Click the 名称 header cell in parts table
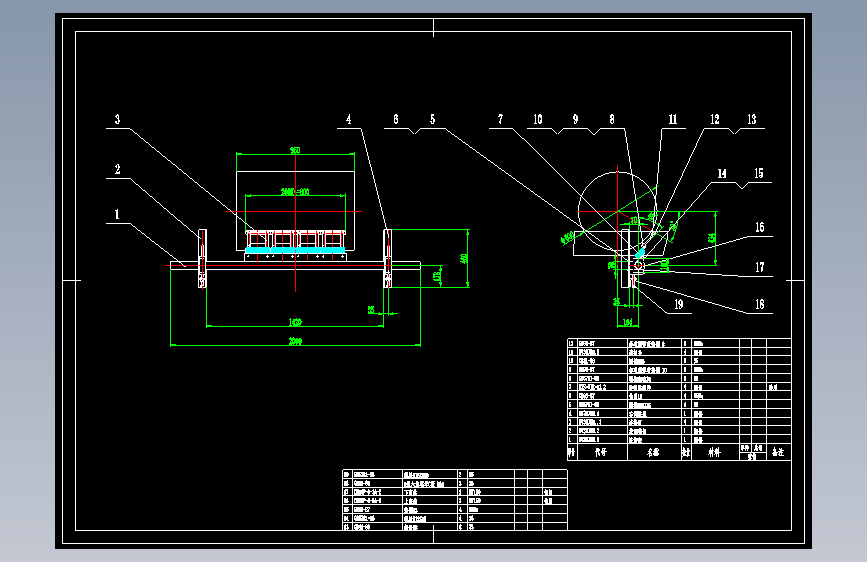Viewport: 867px width, 562px height. coord(653,452)
